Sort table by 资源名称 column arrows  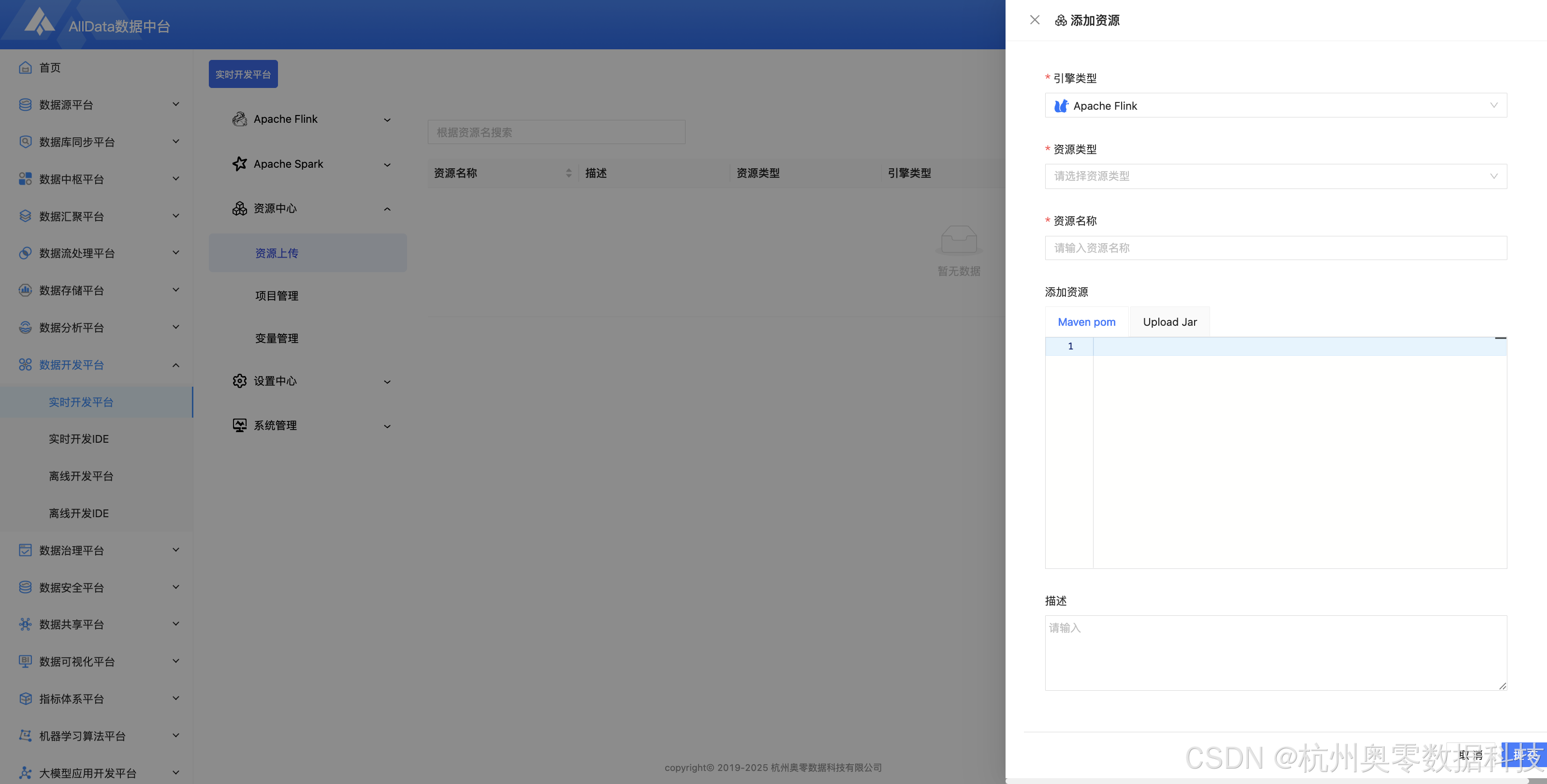point(568,173)
